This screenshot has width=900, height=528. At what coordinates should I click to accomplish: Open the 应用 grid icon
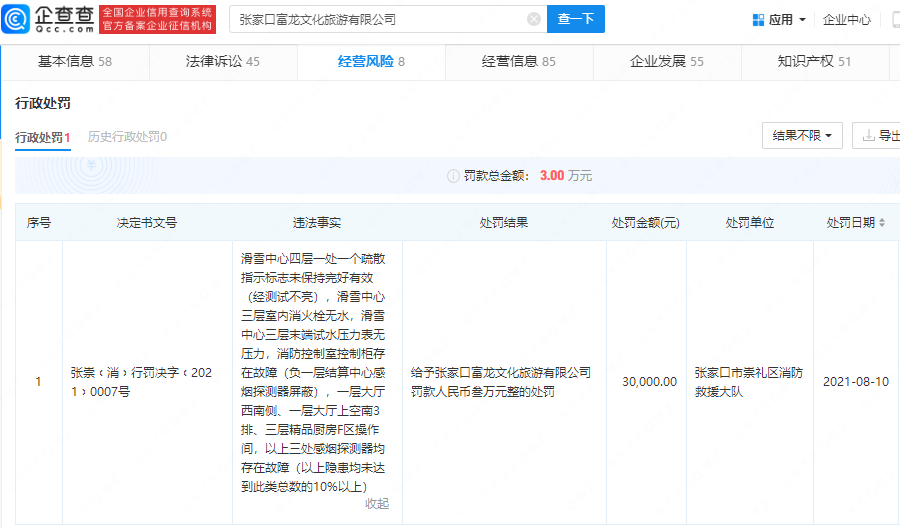point(758,20)
